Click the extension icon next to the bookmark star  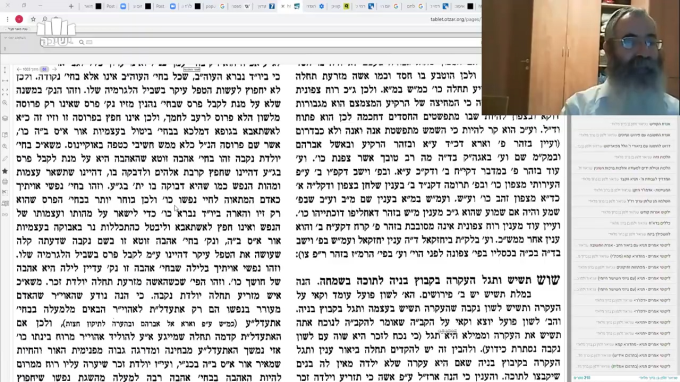[x=45, y=19]
